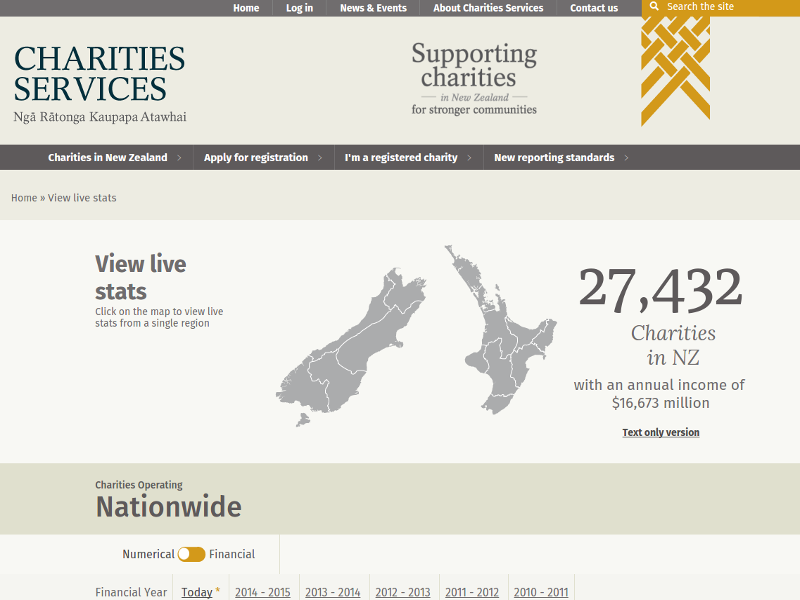The width and height of the screenshot is (800, 600).
Task: Toggle the Numerical/Financial switch
Action: 191,554
